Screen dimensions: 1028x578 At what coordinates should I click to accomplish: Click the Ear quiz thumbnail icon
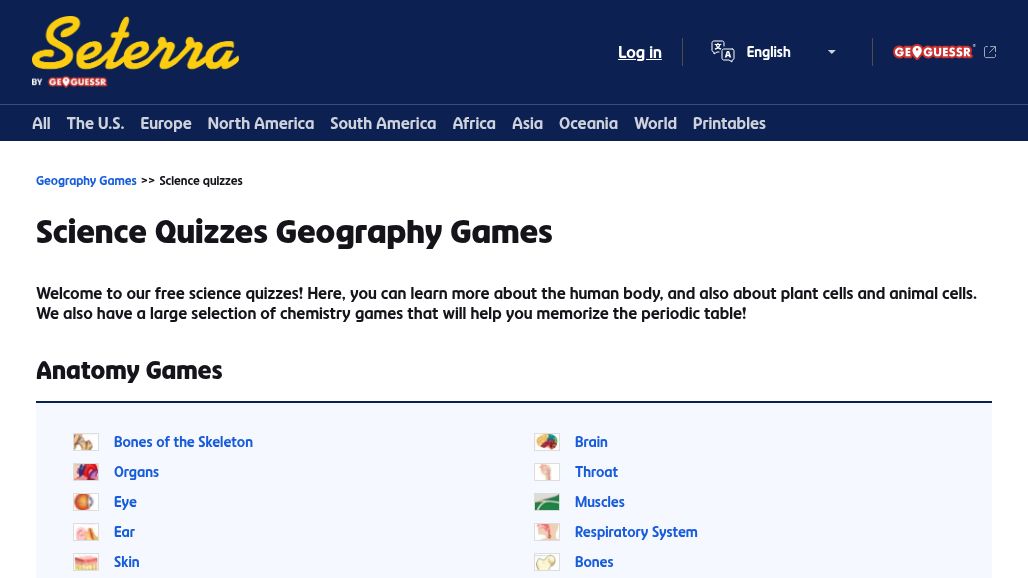(x=86, y=532)
